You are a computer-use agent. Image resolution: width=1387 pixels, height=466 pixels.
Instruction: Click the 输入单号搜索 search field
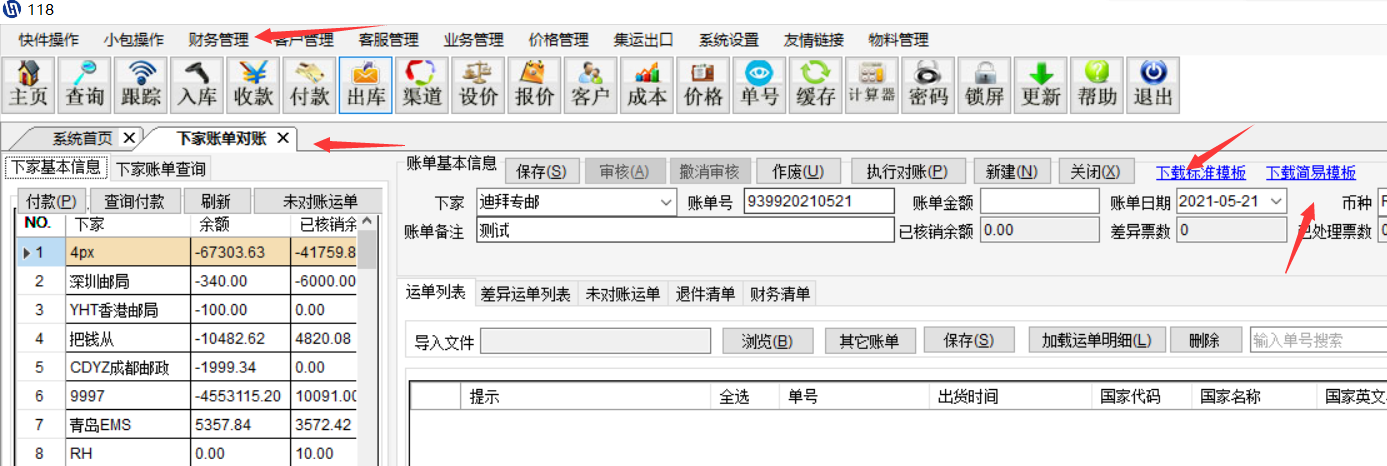[1315, 340]
